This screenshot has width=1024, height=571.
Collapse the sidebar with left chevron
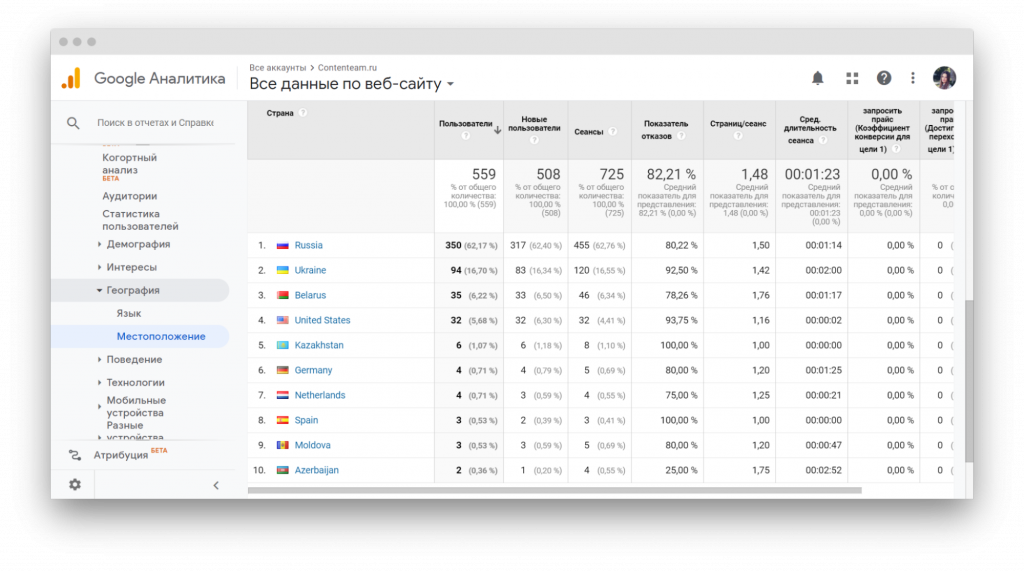pyautogui.click(x=216, y=485)
